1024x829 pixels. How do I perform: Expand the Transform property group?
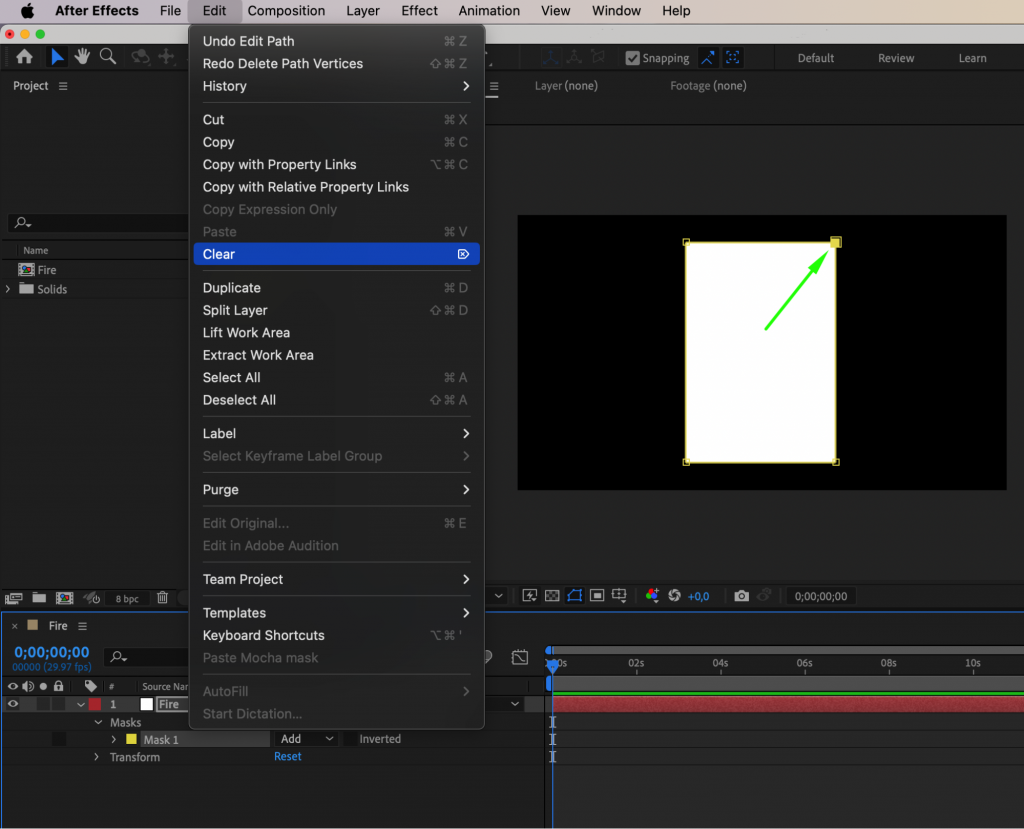tap(97, 757)
